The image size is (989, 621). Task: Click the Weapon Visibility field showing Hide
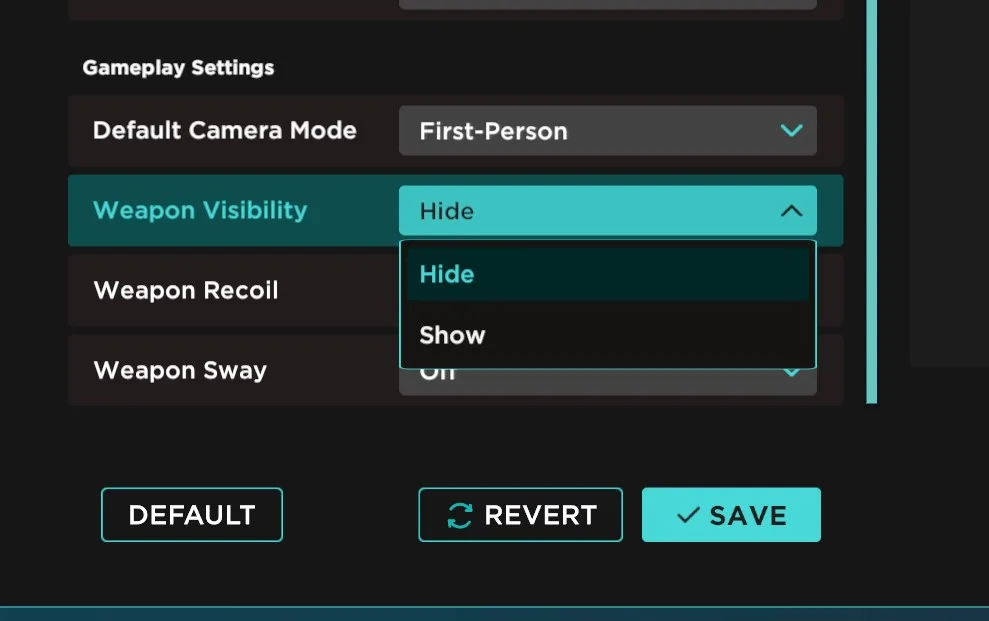click(x=590, y=211)
